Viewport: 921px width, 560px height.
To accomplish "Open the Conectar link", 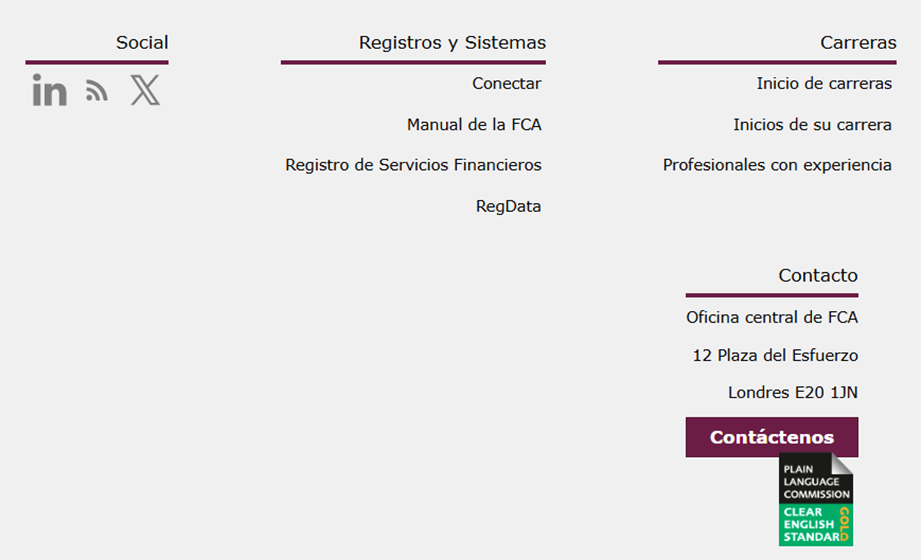I will [x=507, y=84].
